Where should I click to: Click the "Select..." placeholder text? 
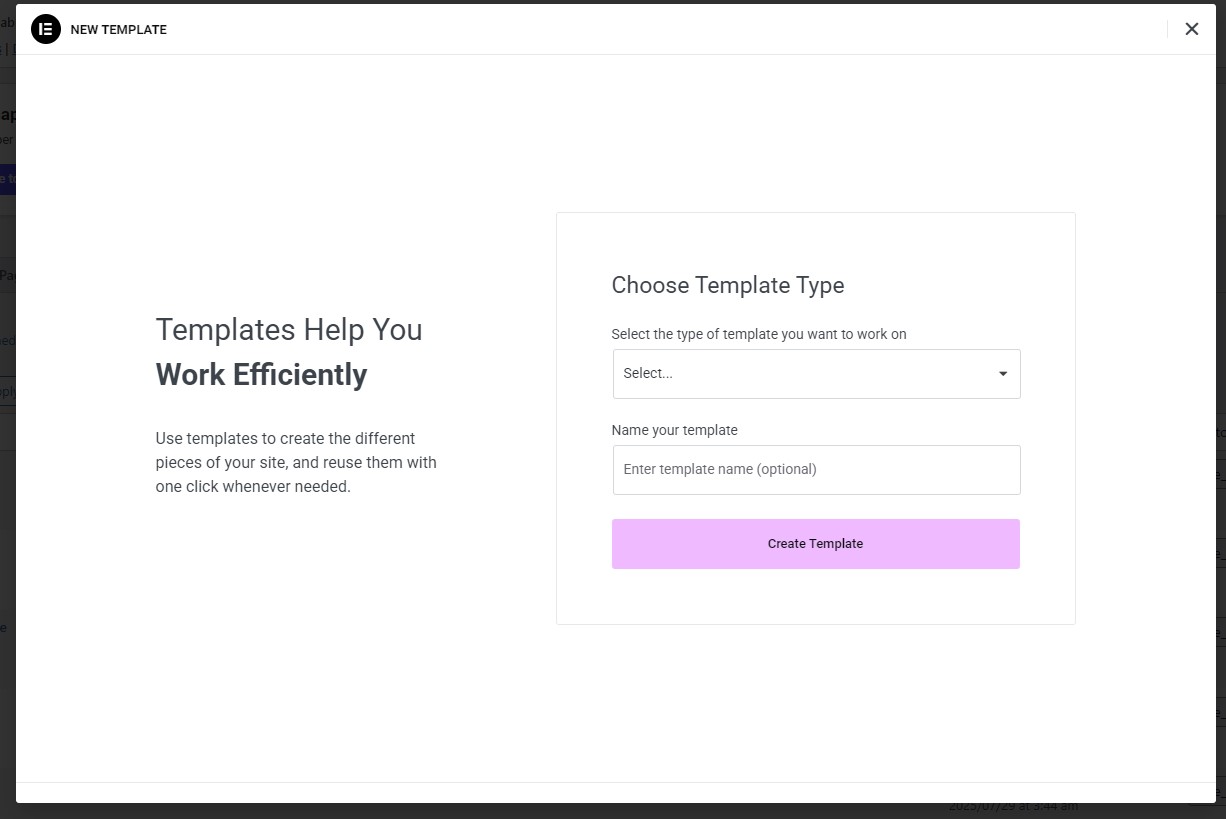coord(648,374)
